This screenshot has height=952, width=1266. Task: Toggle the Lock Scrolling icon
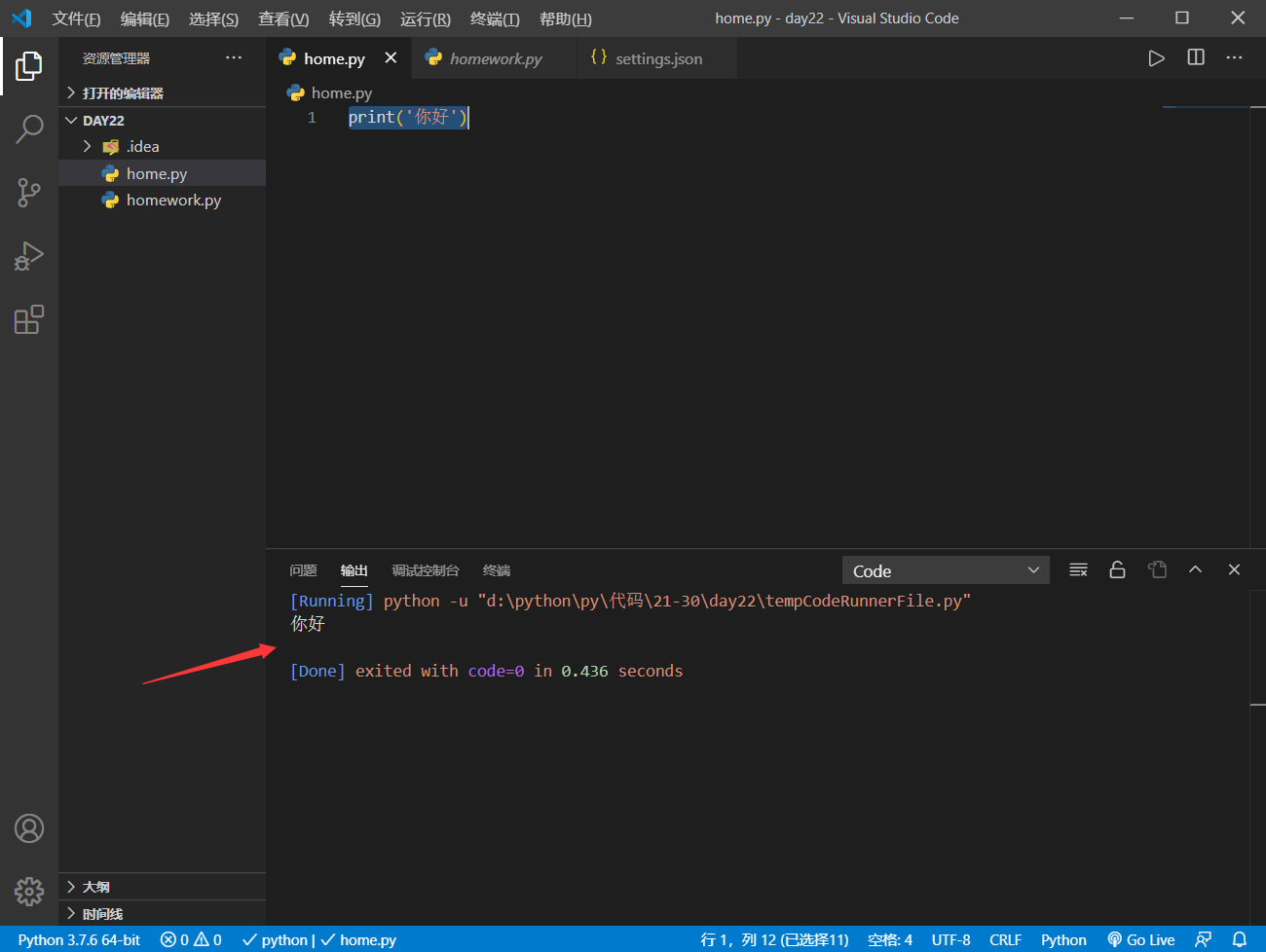pyautogui.click(x=1117, y=569)
